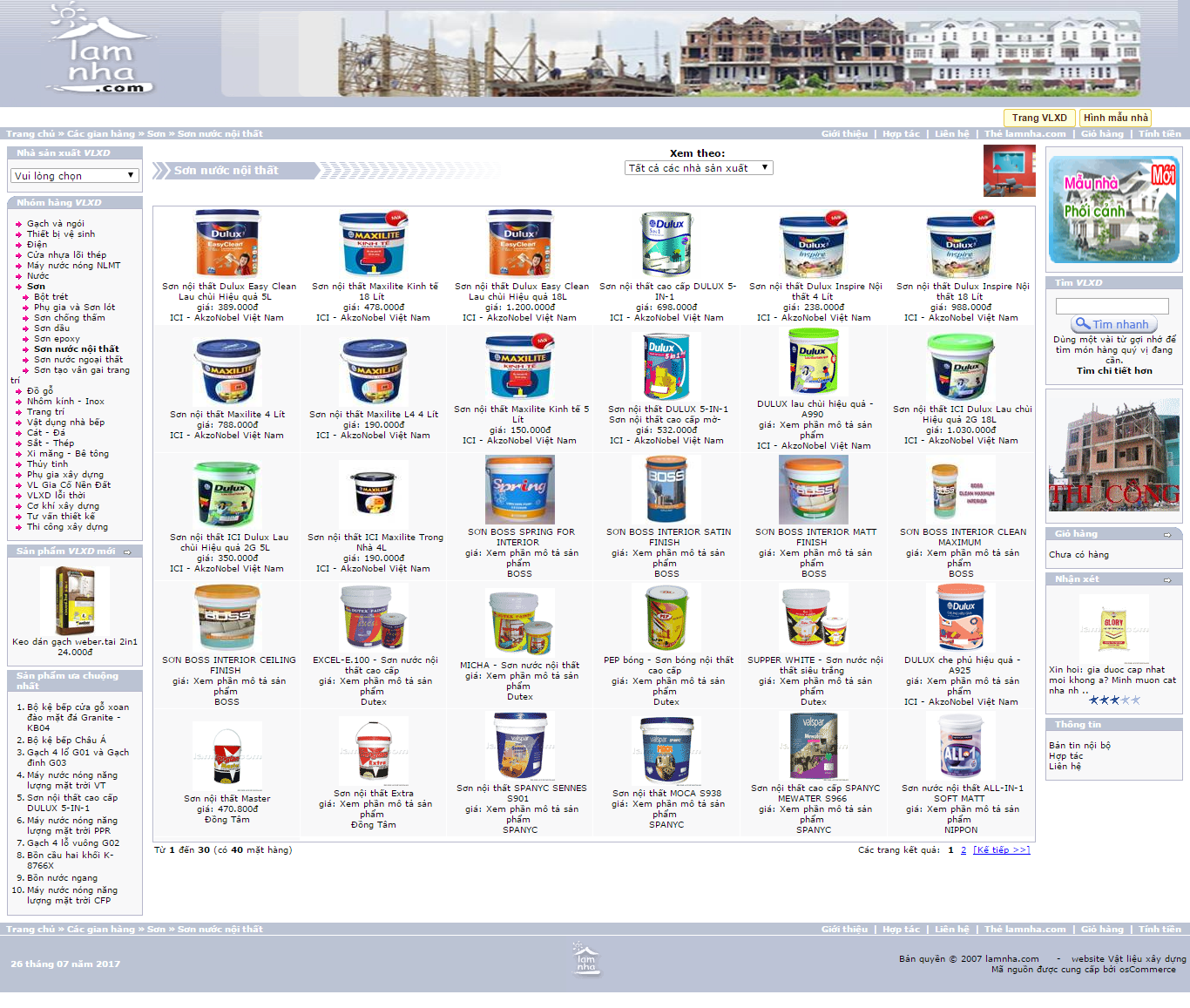Viewport: 1190px width, 1008px height.
Task: Click the lamnha.com logo in header
Action: pyautogui.click(x=101, y=51)
